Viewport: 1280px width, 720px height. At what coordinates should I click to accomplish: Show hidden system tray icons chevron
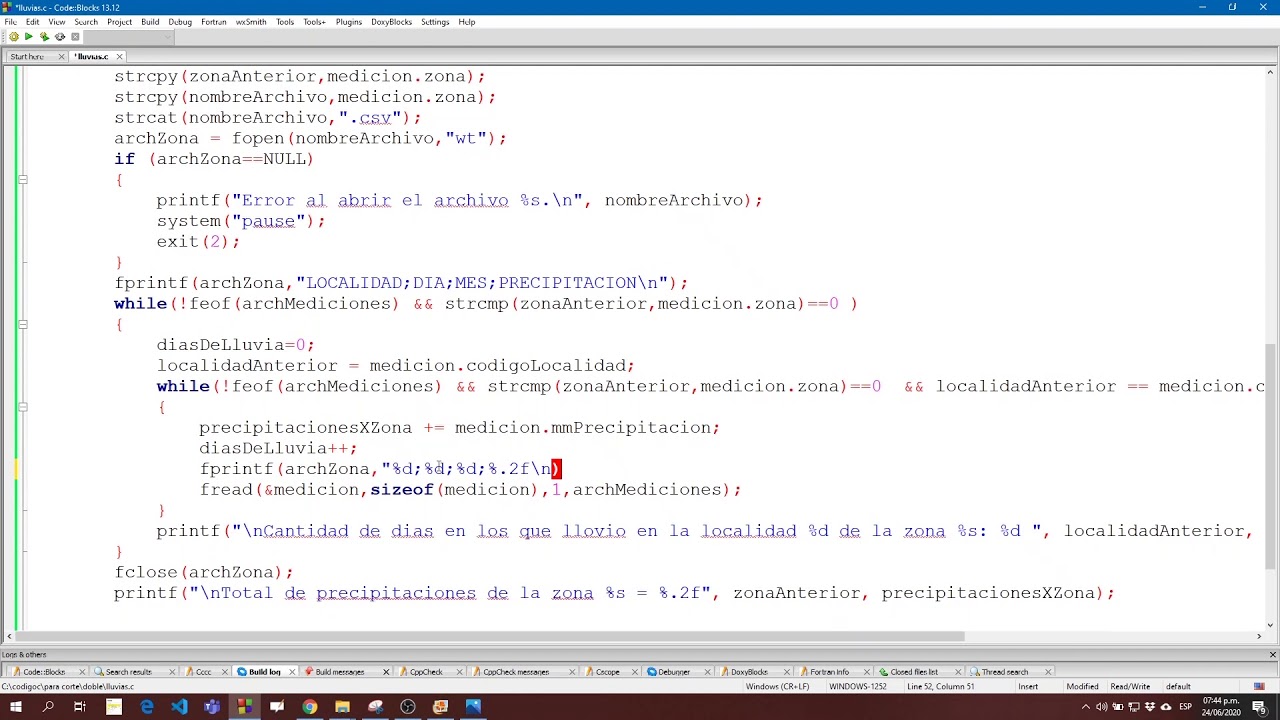coord(1085,708)
